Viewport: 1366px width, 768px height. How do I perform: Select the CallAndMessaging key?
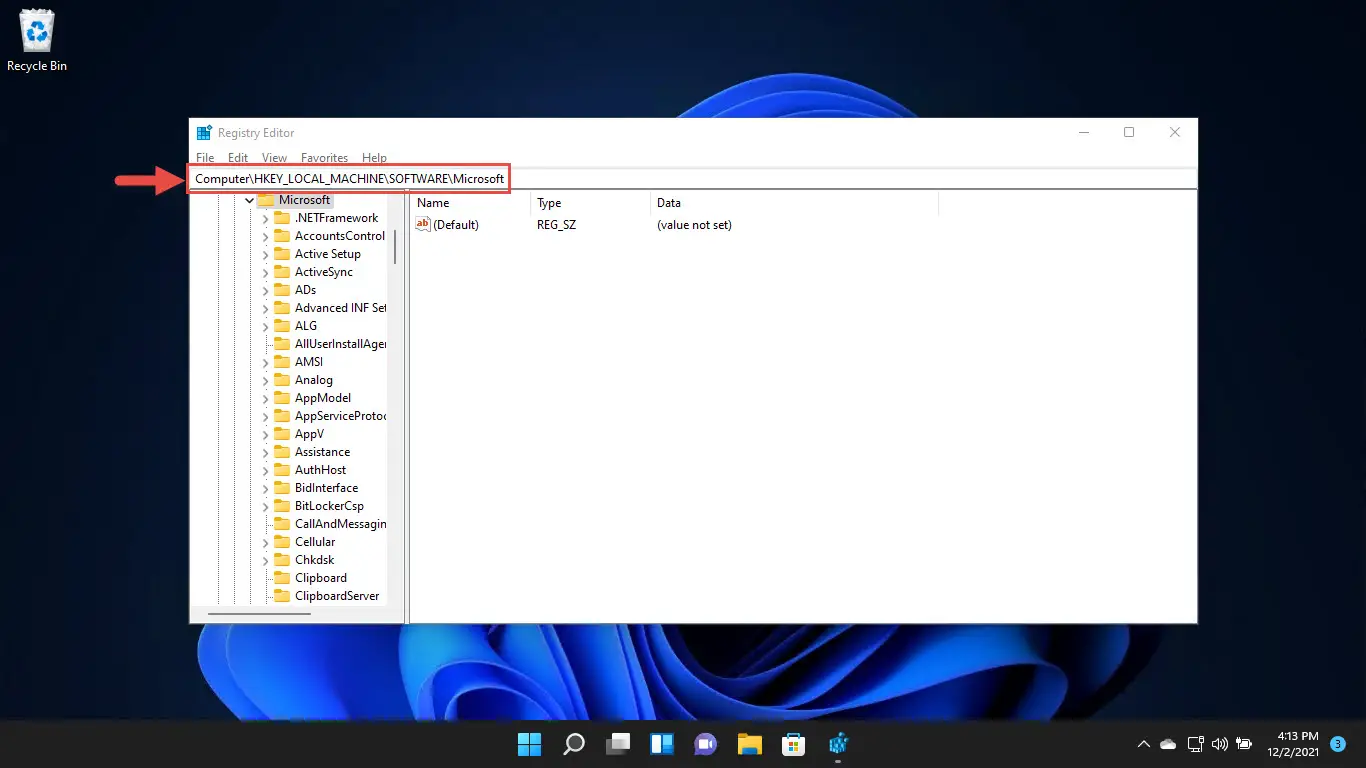click(x=340, y=524)
